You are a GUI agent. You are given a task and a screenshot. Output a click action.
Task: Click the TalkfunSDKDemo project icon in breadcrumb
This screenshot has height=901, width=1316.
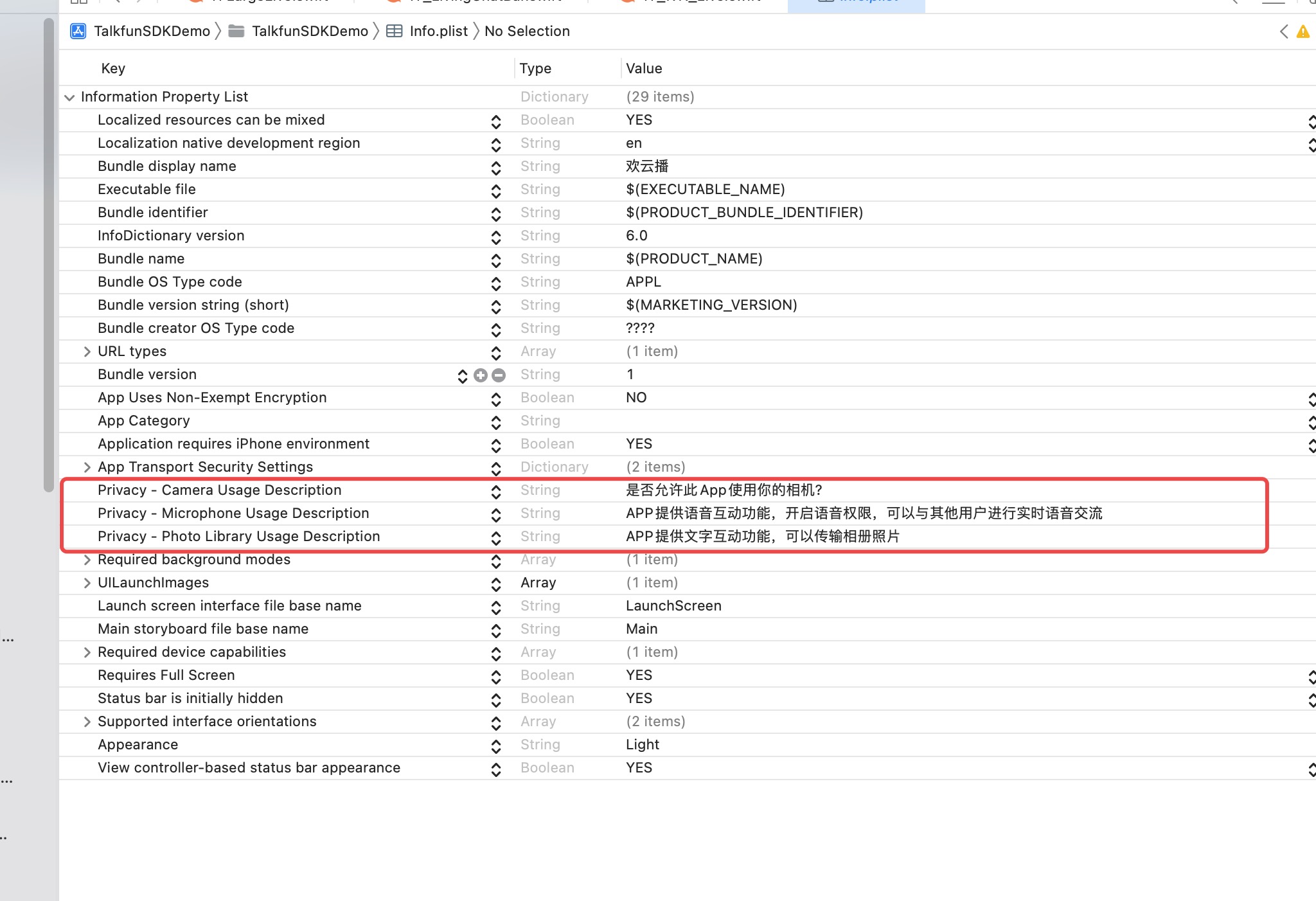[78, 31]
